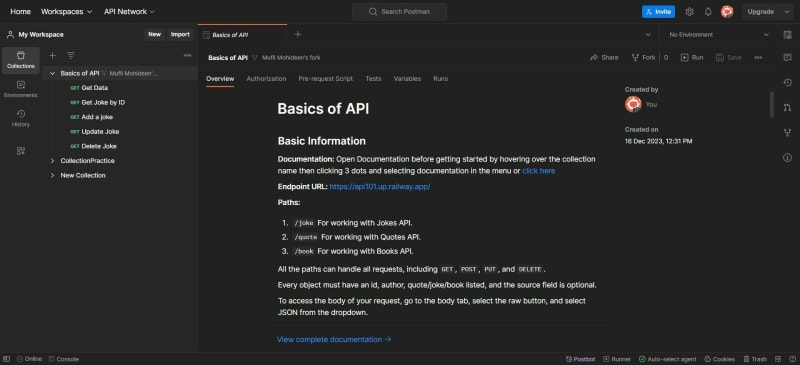Open the Environments sidebar panel
This screenshot has height=365, width=800.
pyautogui.click(x=21, y=89)
